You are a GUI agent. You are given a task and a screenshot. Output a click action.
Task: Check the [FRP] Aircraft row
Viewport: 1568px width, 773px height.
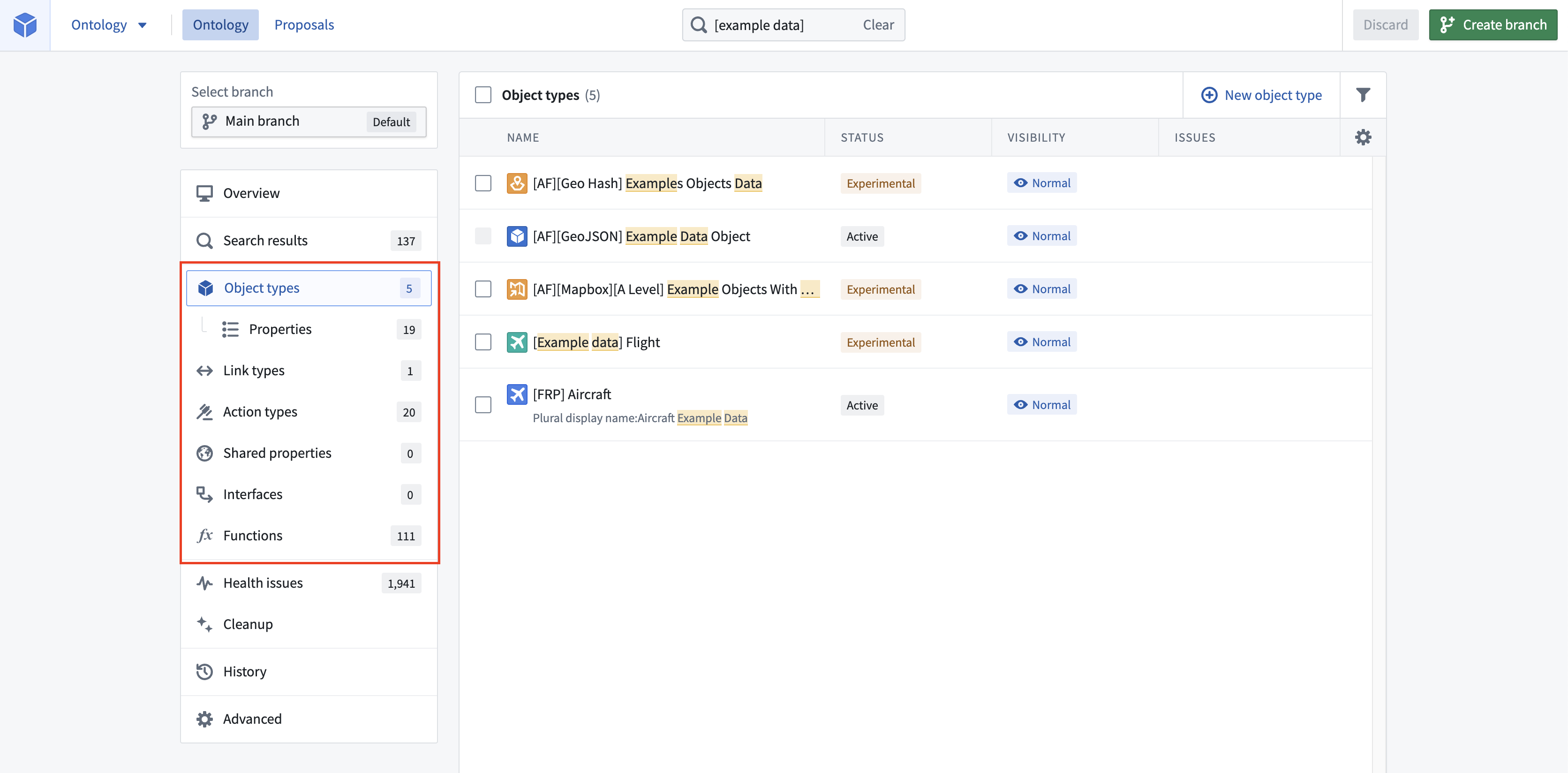coord(483,405)
